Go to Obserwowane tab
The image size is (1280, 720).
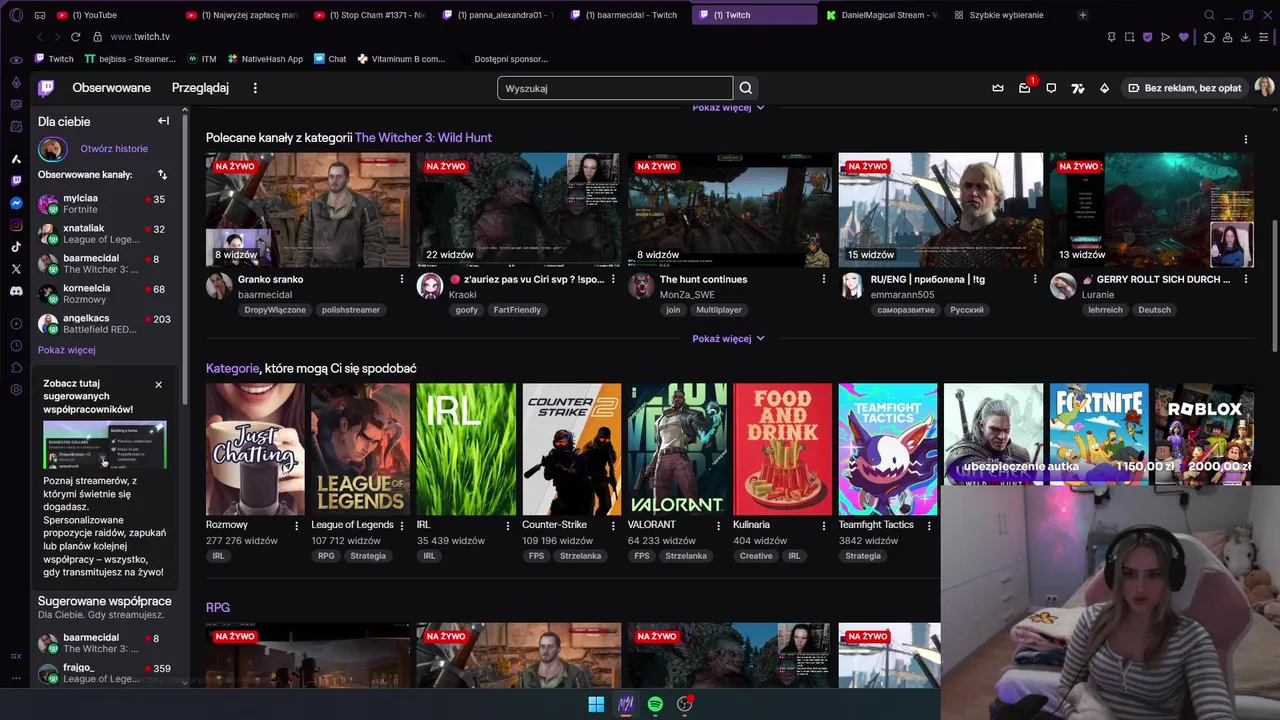(111, 88)
